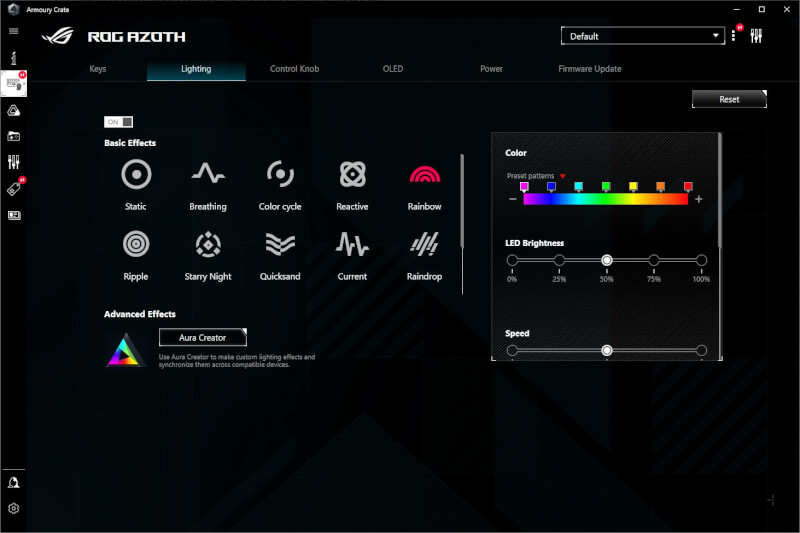This screenshot has height=533, width=800.
Task: Click the ROG logo in header
Action: pos(58,36)
